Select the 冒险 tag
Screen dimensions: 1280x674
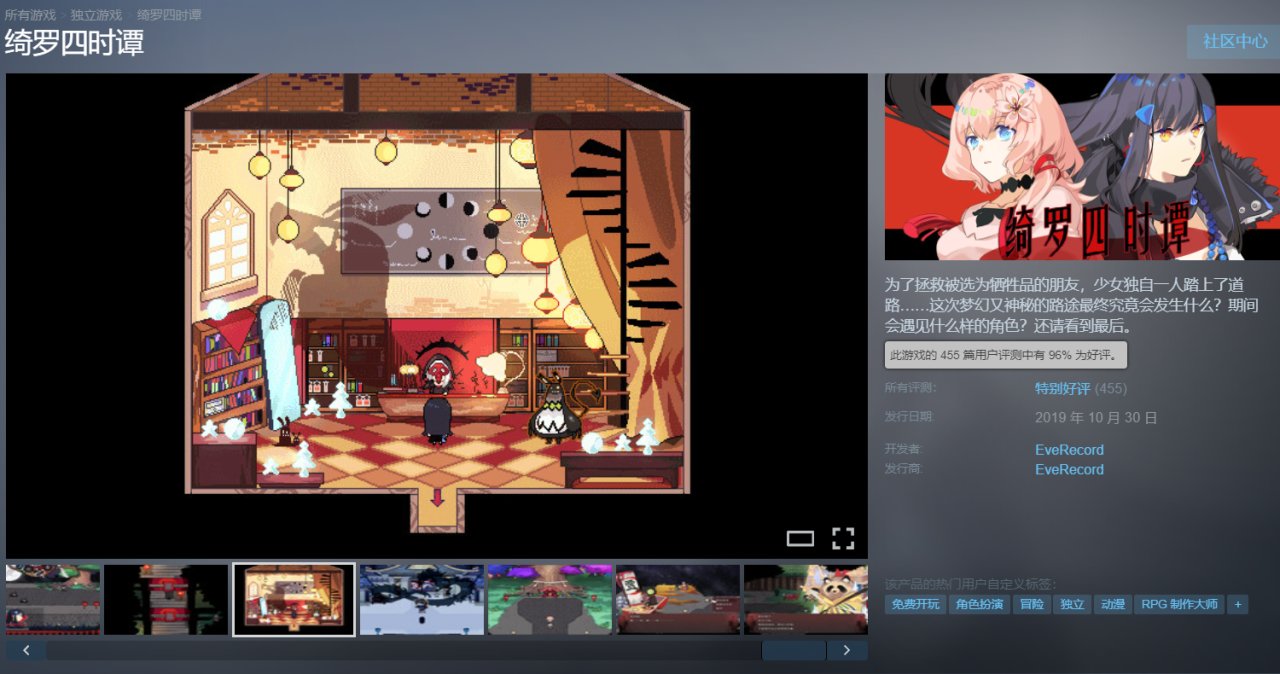(x=1031, y=604)
